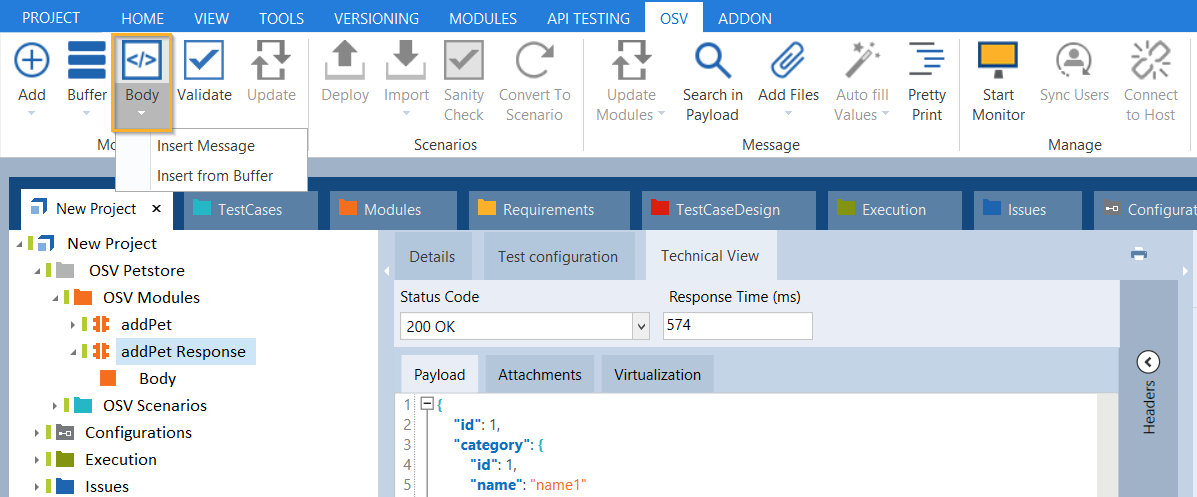Expand the Headers side panel
This screenshot has height=497, width=1197.
[x=1148, y=362]
